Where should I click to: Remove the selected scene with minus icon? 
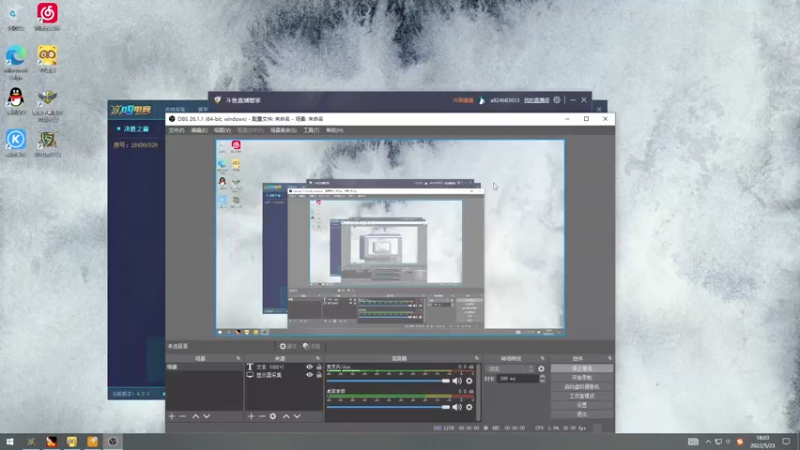183,416
